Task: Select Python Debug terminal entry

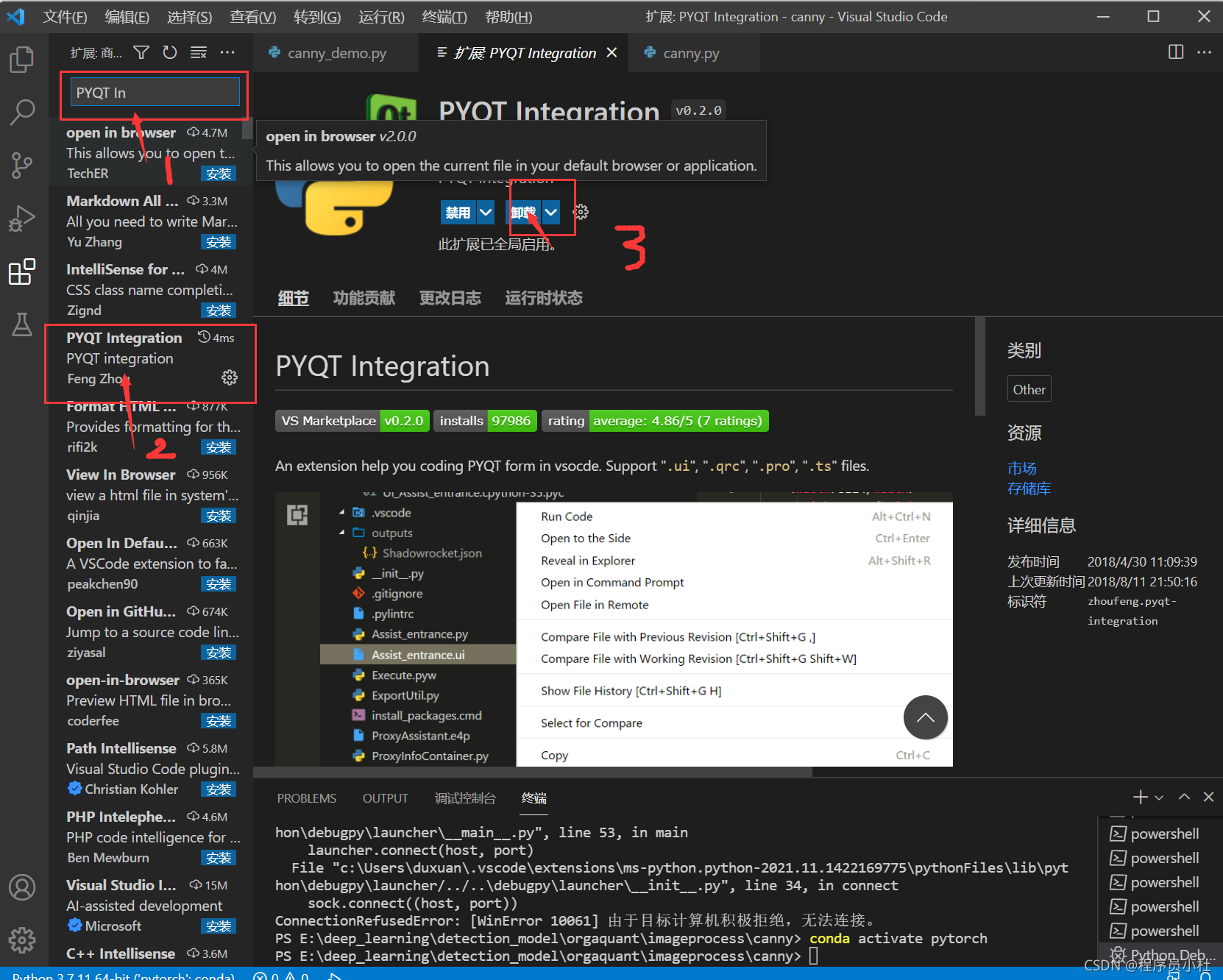Action: [x=1160, y=955]
